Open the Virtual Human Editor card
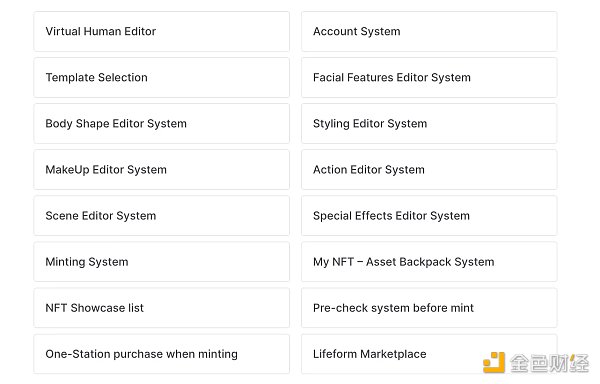 [161, 31]
